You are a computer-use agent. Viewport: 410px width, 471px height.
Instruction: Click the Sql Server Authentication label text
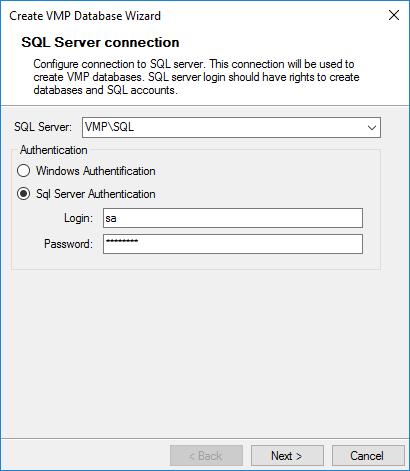click(x=96, y=194)
